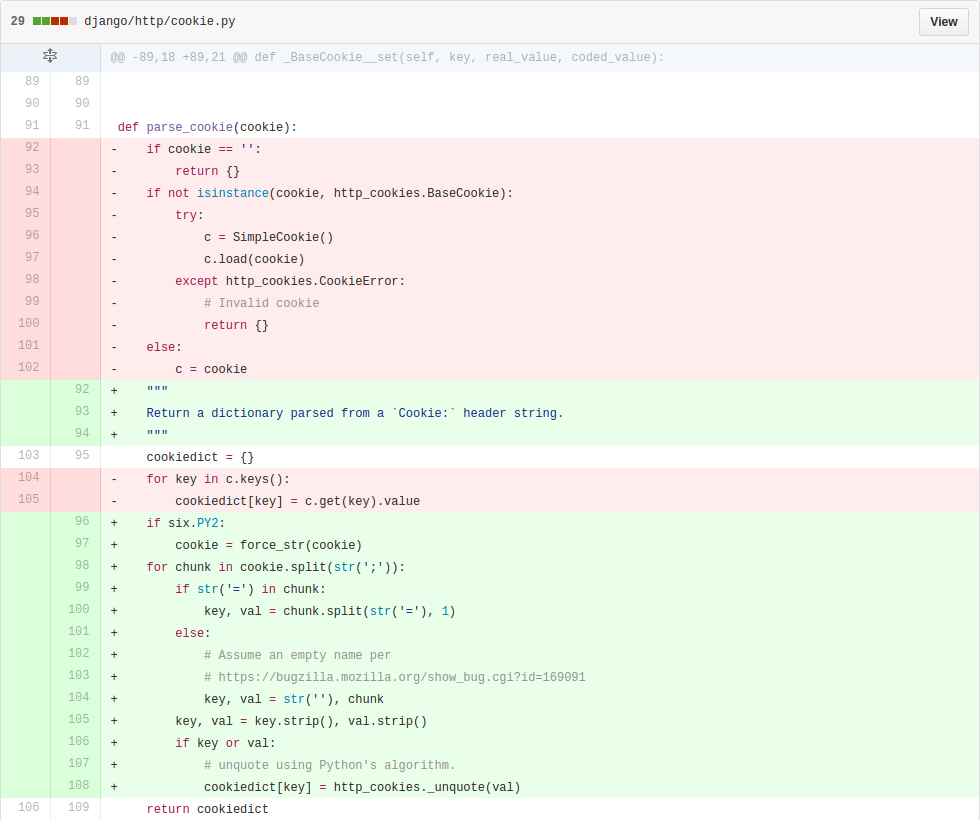Click the added line 'if six.PY2:'
This screenshot has height=820, width=980.
[x=186, y=522]
